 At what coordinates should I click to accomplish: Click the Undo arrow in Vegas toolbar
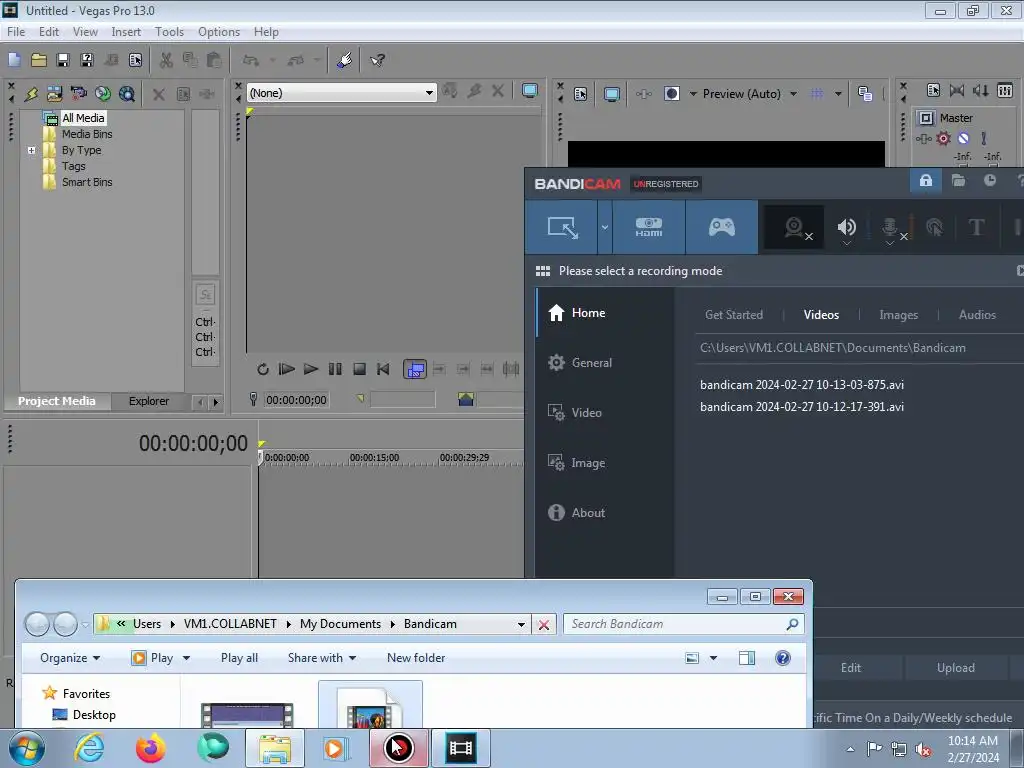(251, 60)
